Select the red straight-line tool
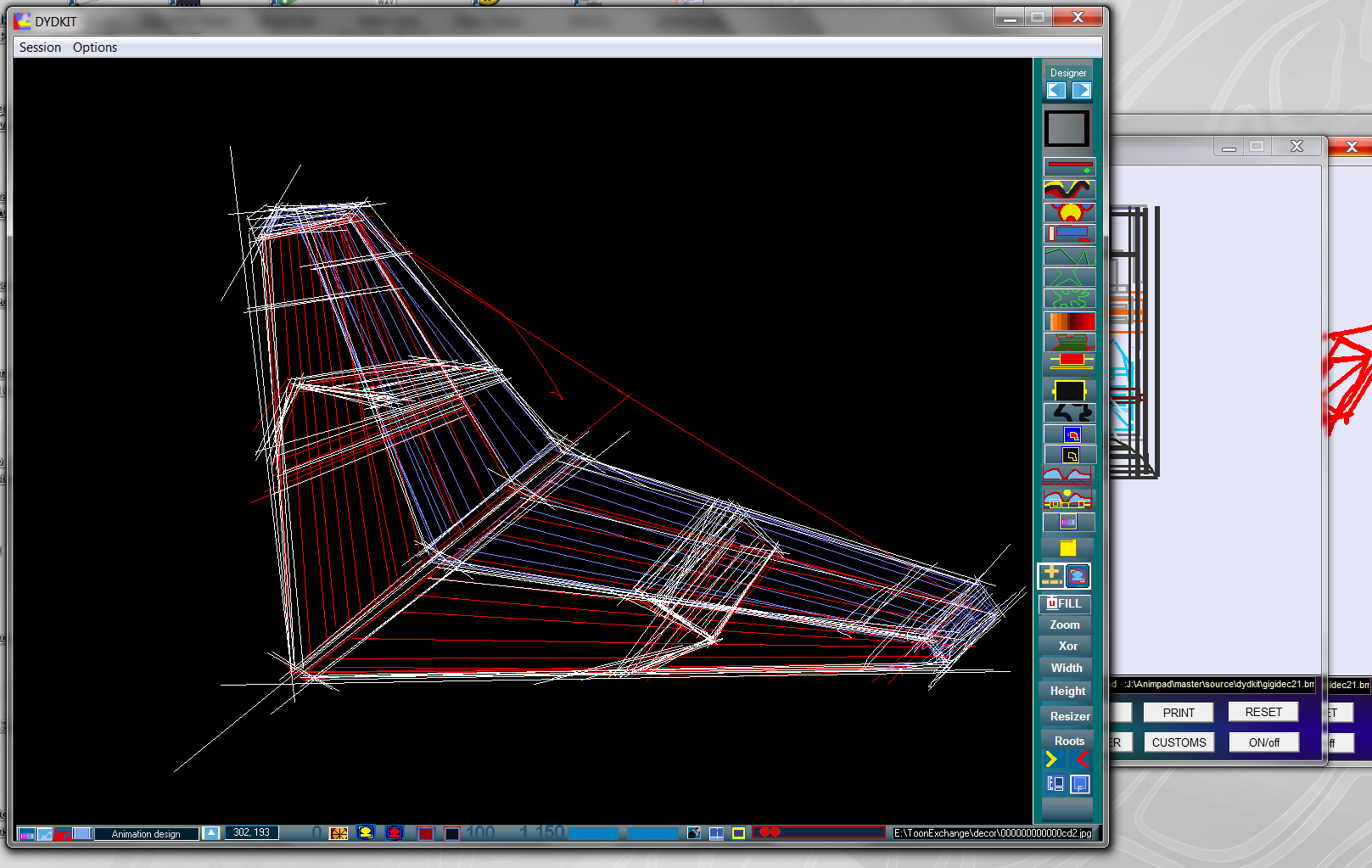 [x=1069, y=166]
